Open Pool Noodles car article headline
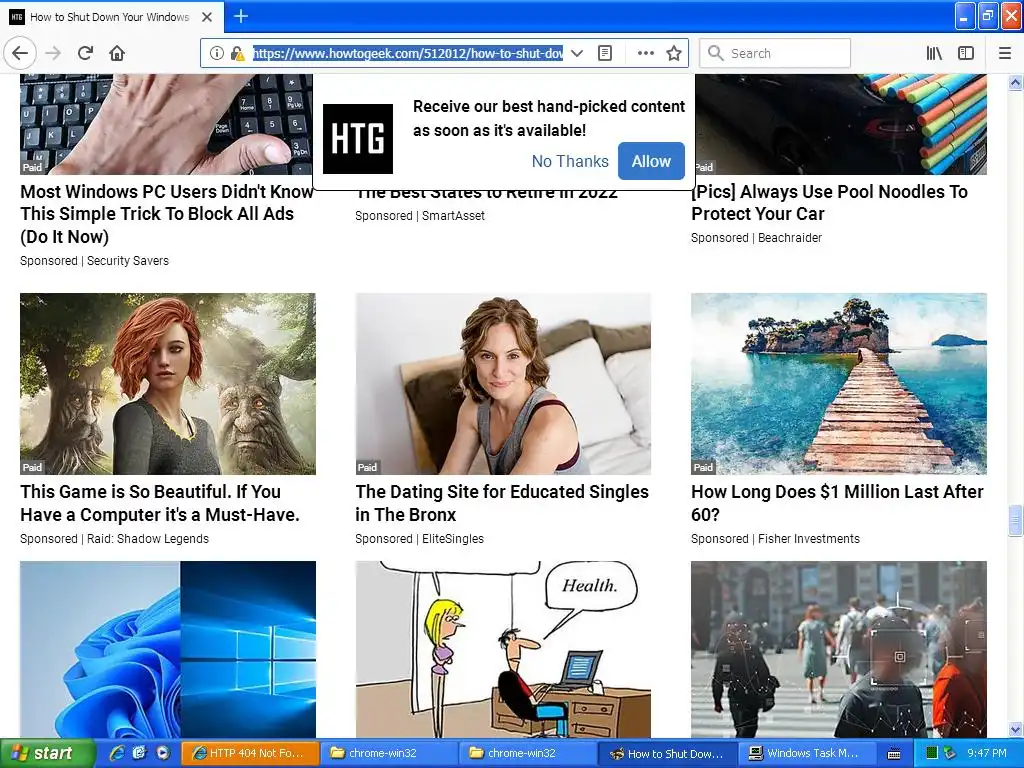The width and height of the screenshot is (1024, 768). click(x=829, y=202)
